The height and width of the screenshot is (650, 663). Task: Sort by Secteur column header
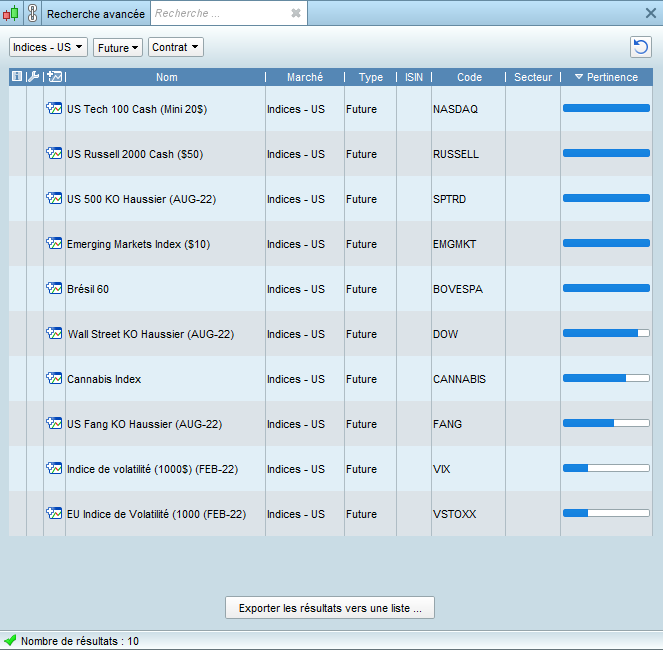point(533,77)
